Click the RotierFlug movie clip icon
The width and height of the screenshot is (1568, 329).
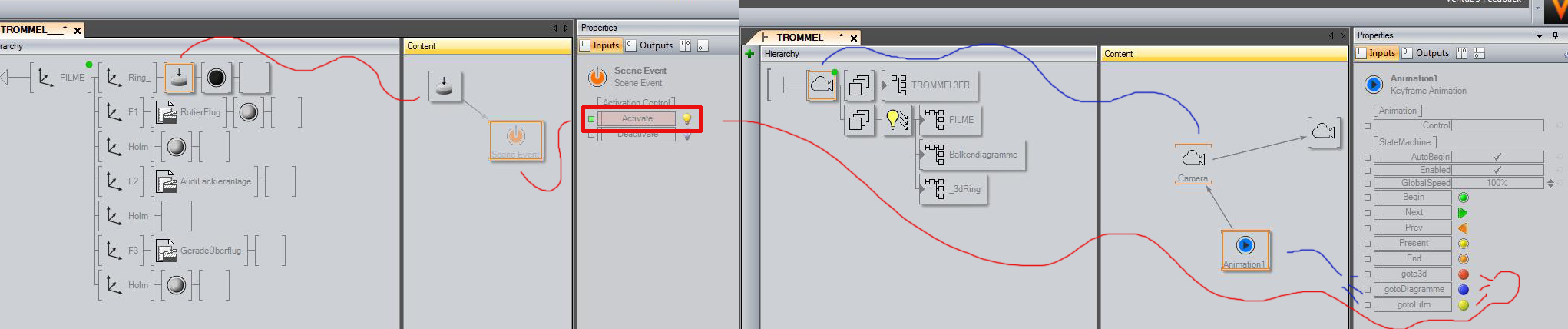166,112
